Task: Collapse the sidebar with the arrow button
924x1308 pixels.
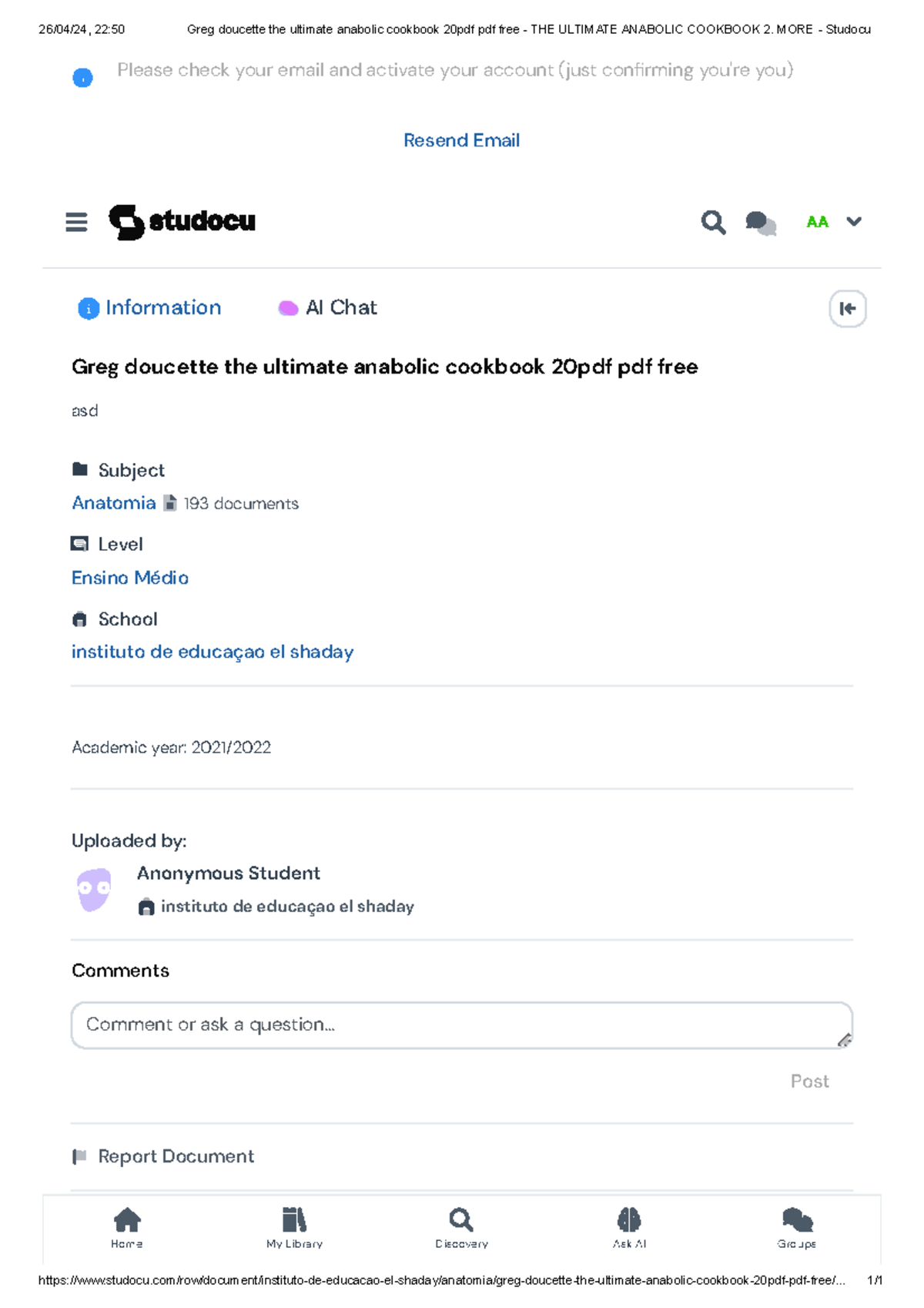Action: click(x=847, y=309)
